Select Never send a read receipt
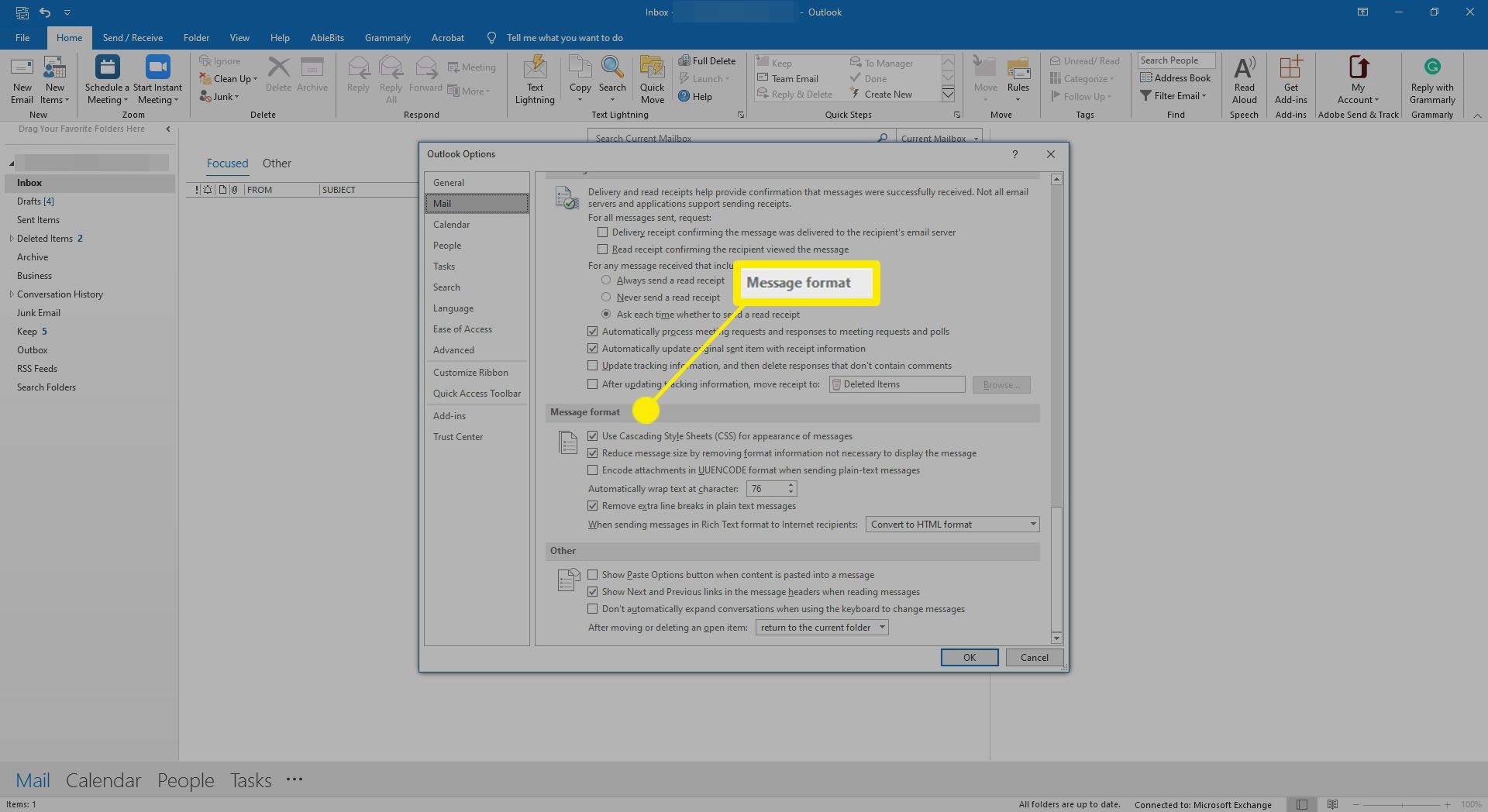 [x=606, y=298]
